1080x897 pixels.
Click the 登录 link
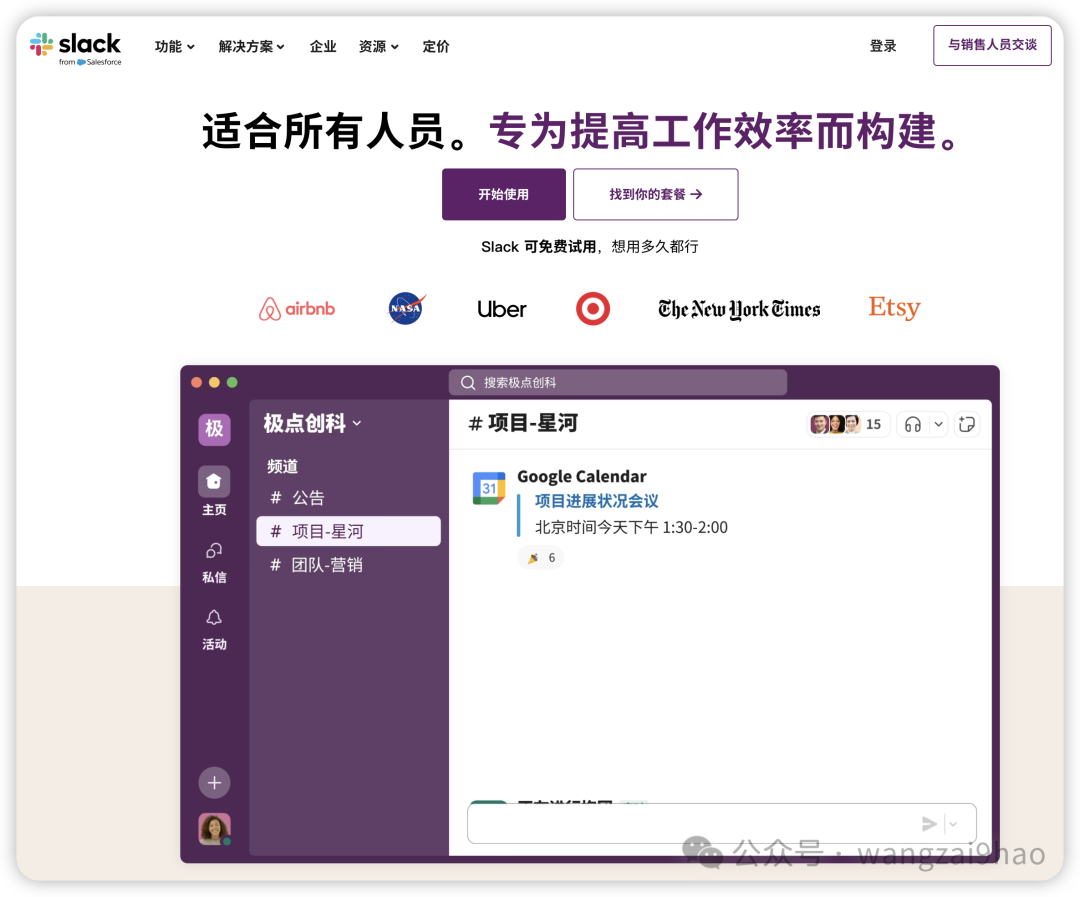[883, 45]
